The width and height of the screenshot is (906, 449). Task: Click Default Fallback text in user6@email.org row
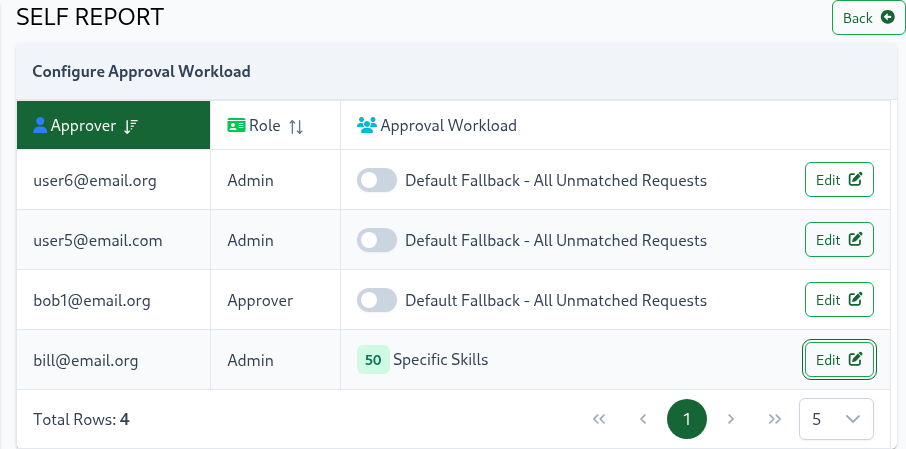(x=556, y=180)
